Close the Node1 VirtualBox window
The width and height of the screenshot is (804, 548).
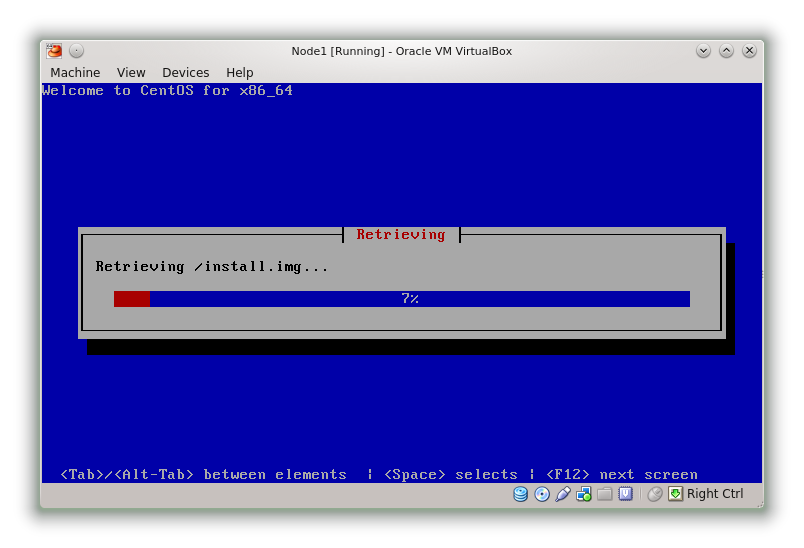pos(749,51)
